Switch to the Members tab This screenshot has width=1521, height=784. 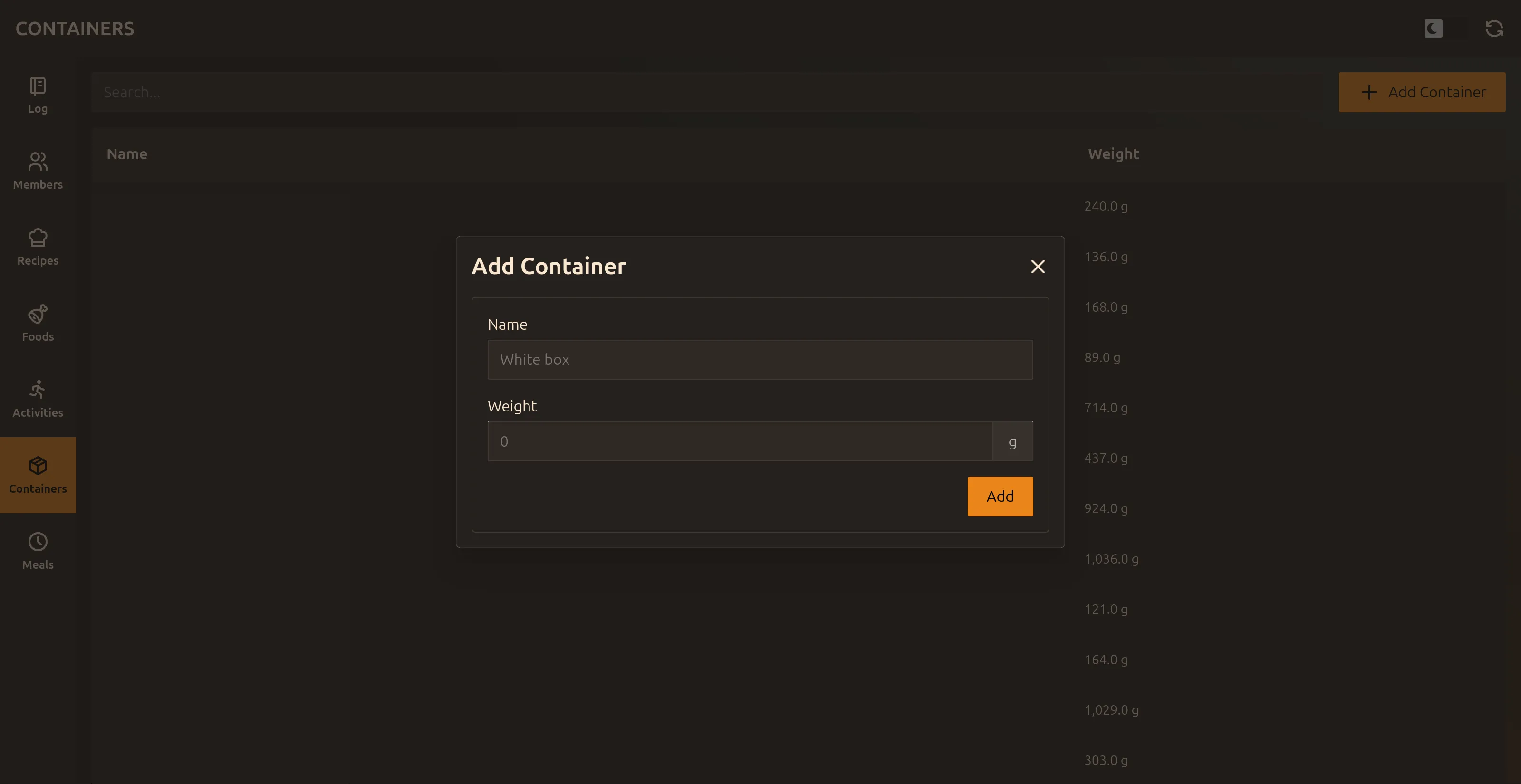pos(37,171)
